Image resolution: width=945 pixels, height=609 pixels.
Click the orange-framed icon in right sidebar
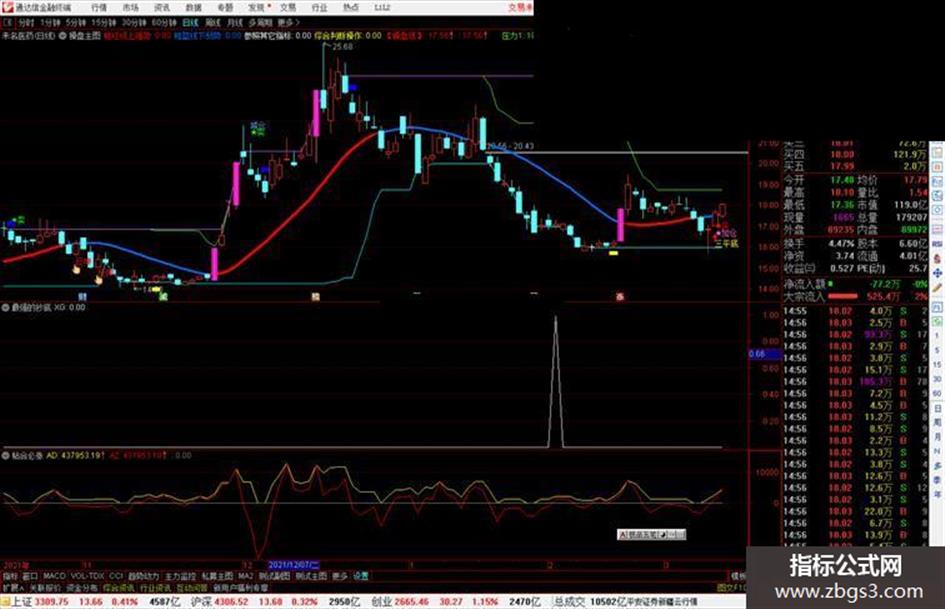[x=937, y=166]
